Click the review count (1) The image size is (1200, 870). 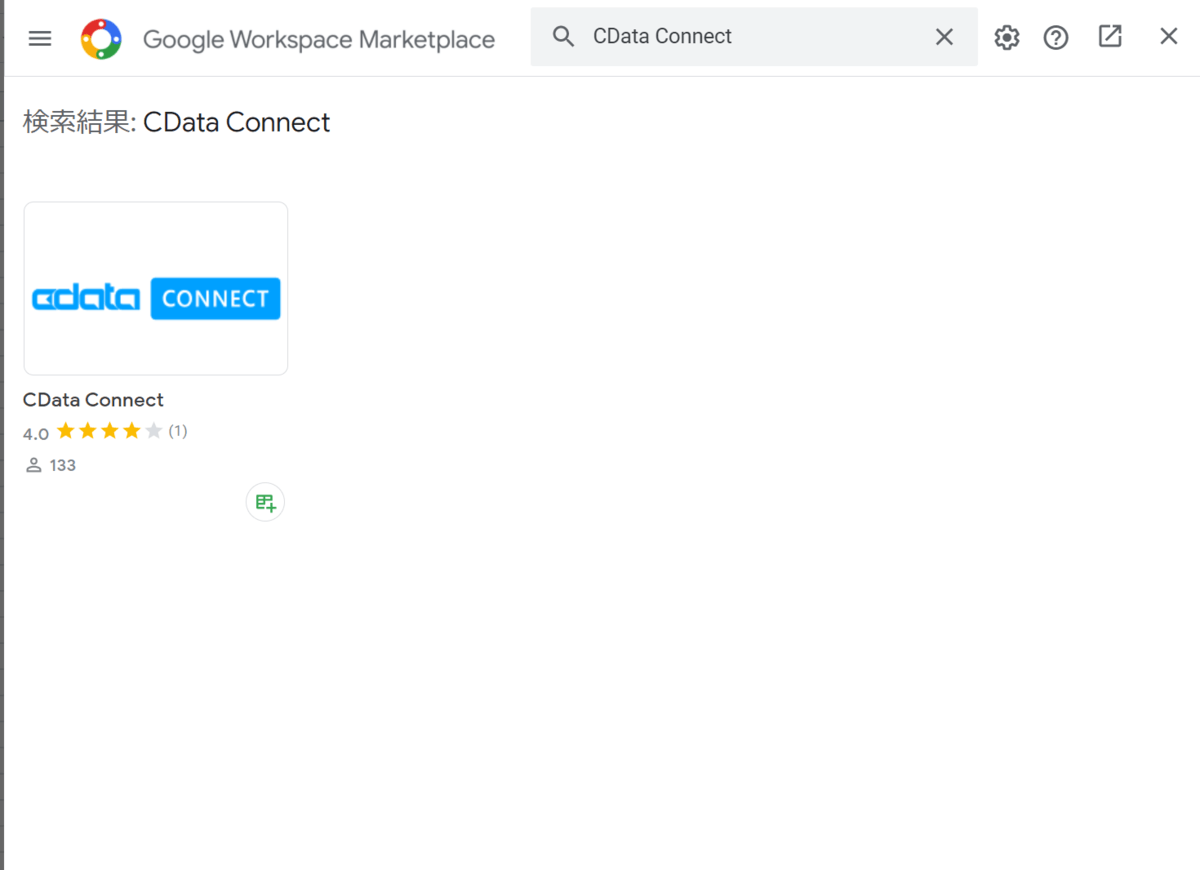[x=178, y=431]
